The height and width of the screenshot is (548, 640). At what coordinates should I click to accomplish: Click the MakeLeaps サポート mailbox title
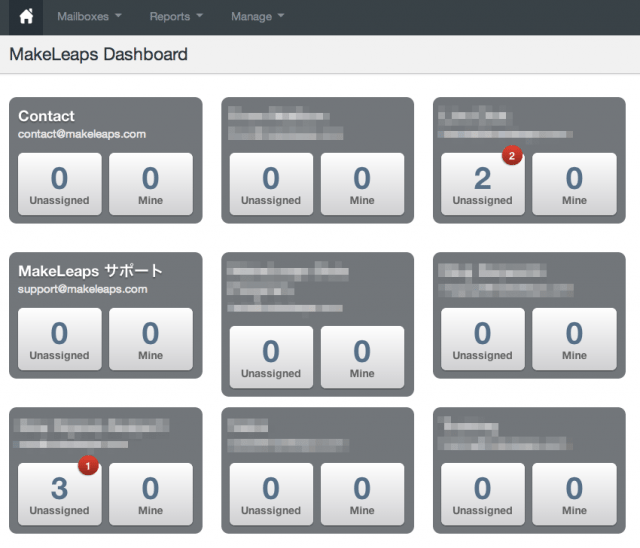point(90,271)
